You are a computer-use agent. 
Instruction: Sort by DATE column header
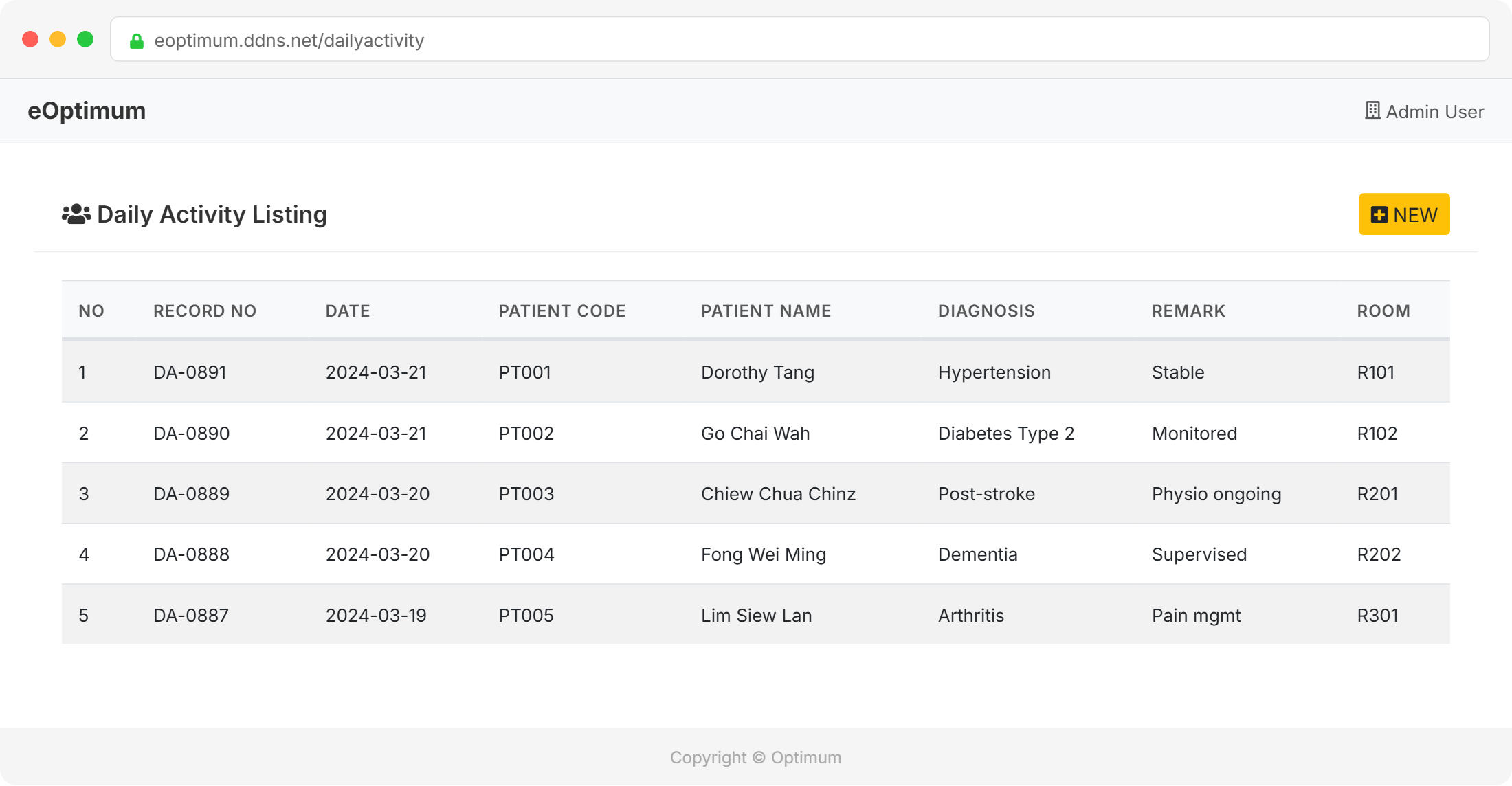point(348,311)
